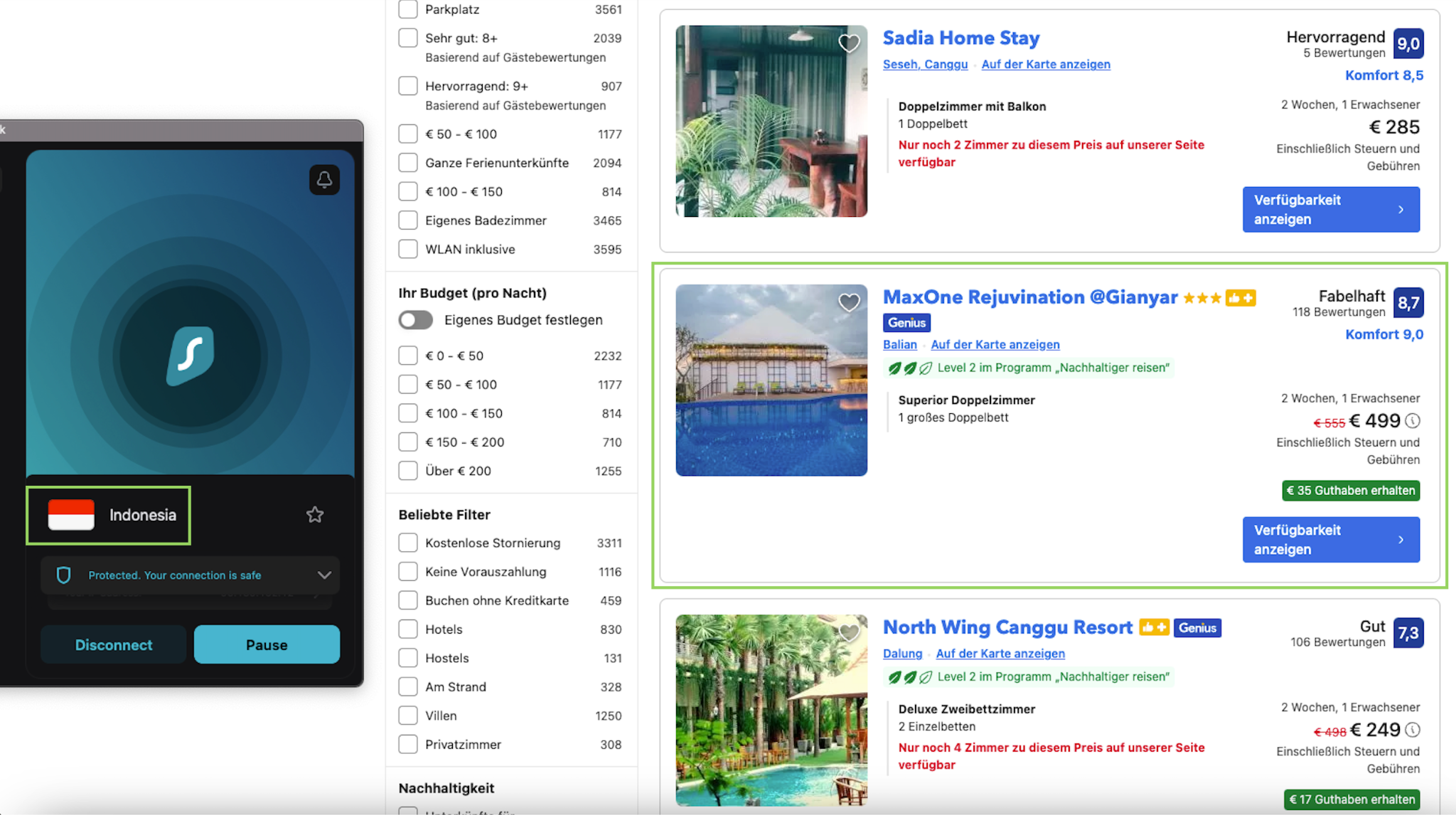
Task: Check the Privatzimmer filter
Action: [408, 745]
